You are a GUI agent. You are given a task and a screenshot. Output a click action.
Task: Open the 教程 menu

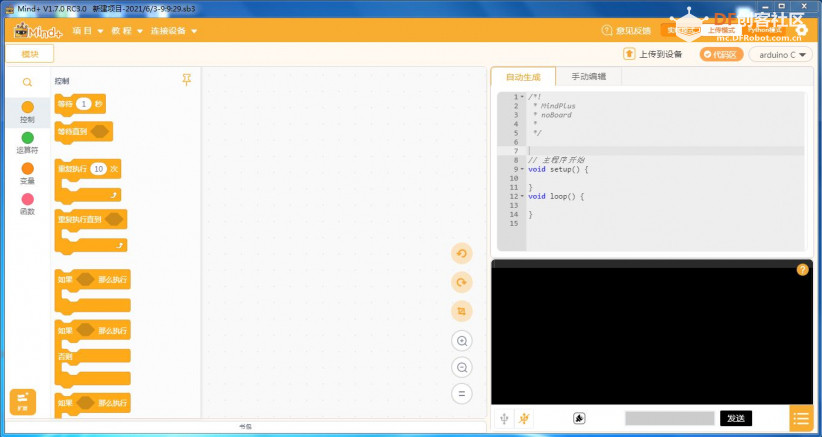tap(127, 31)
